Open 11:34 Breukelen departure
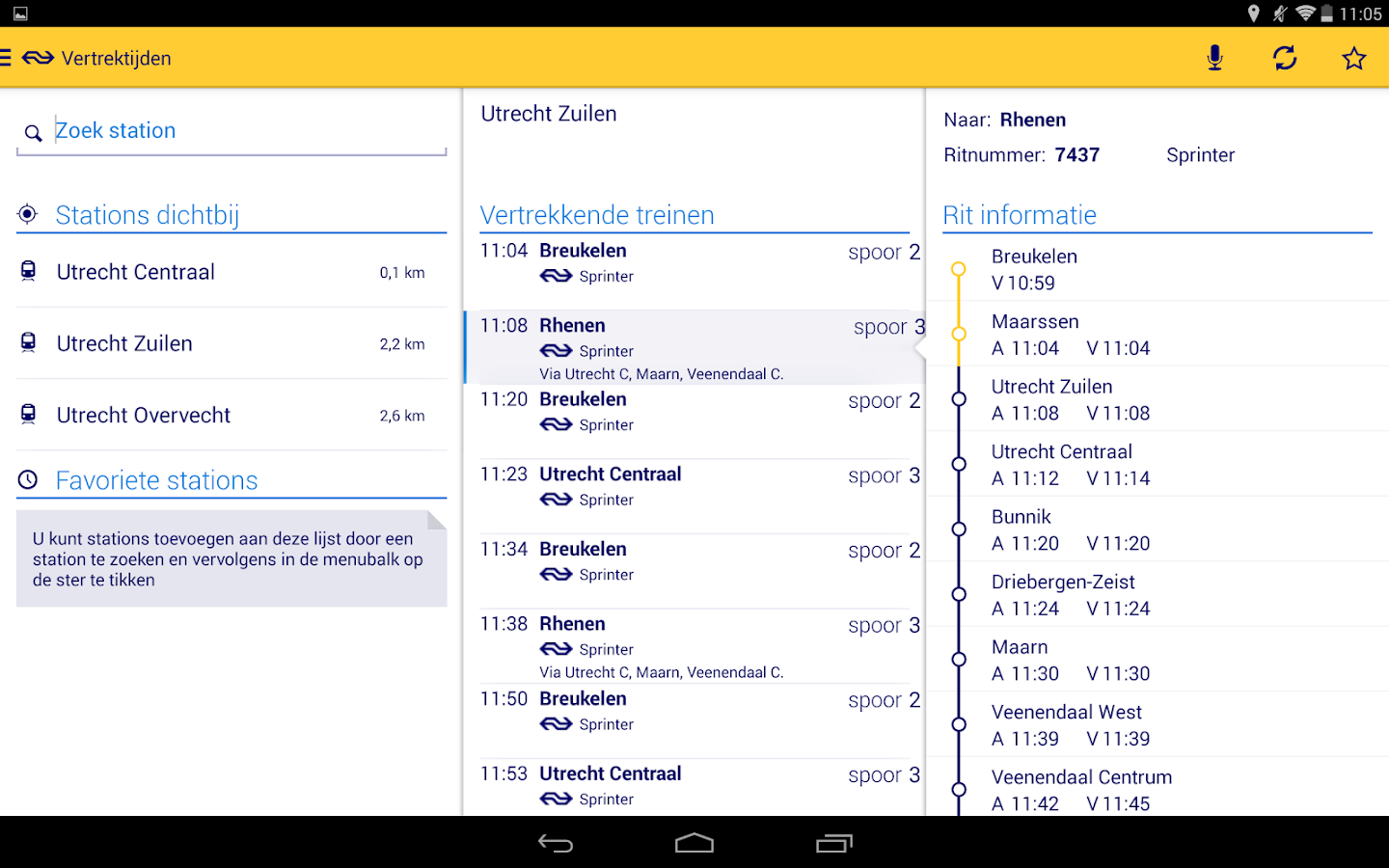This screenshot has width=1389, height=868. [x=694, y=572]
